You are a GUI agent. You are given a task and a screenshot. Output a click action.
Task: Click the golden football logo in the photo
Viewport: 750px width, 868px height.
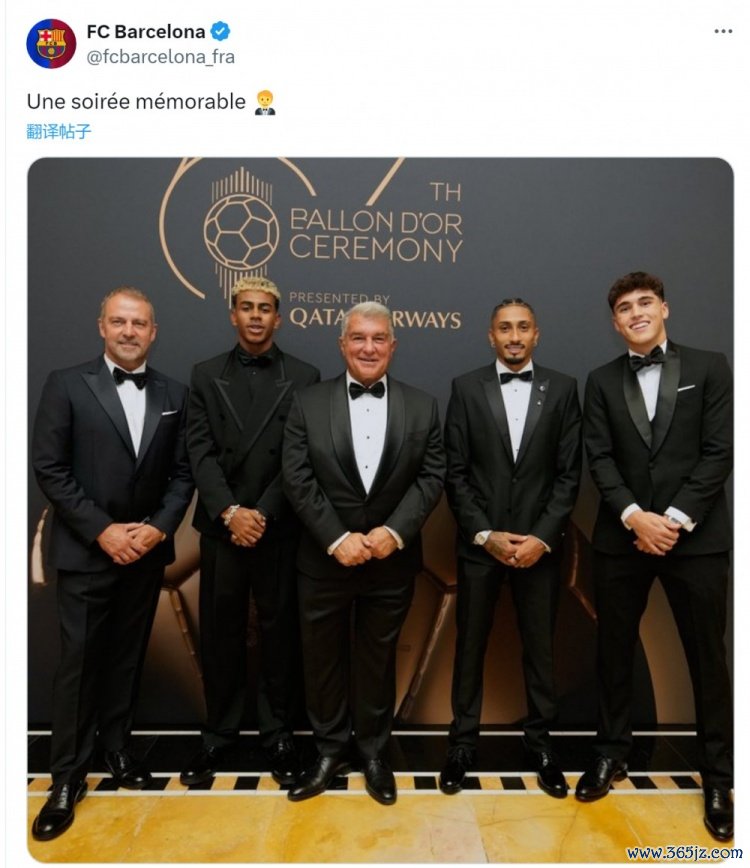[241, 232]
